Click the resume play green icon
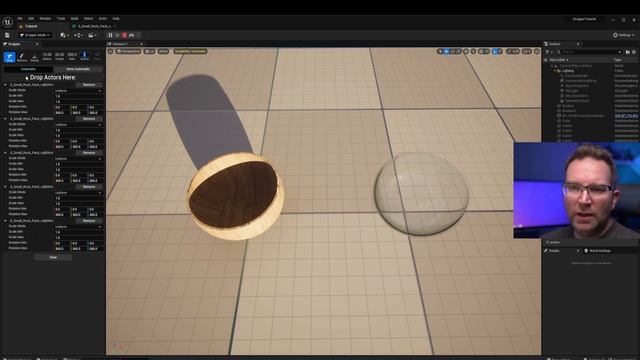The height and width of the screenshot is (360, 640). coord(118,36)
